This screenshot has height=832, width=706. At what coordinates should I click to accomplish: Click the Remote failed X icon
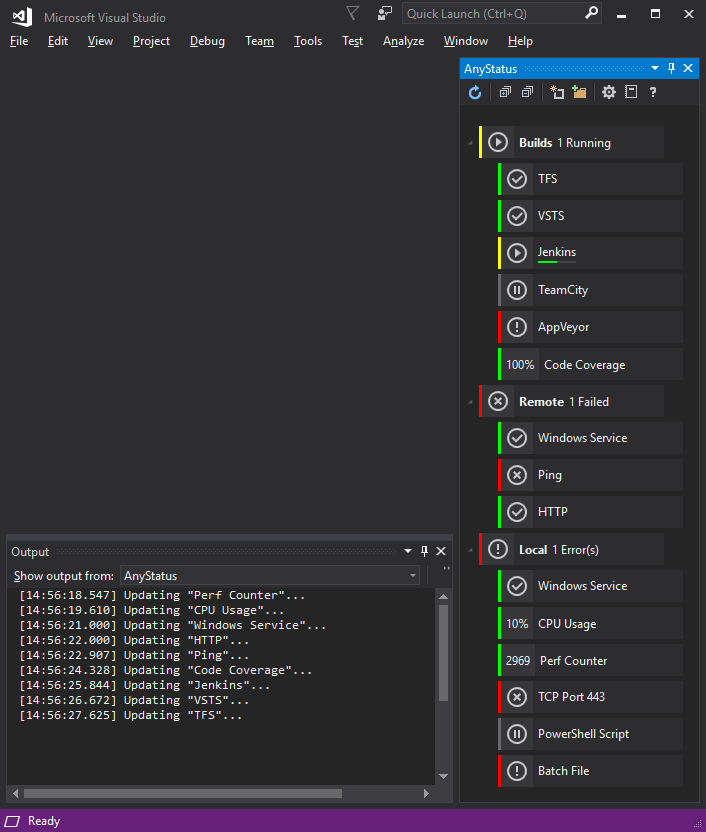click(x=498, y=402)
